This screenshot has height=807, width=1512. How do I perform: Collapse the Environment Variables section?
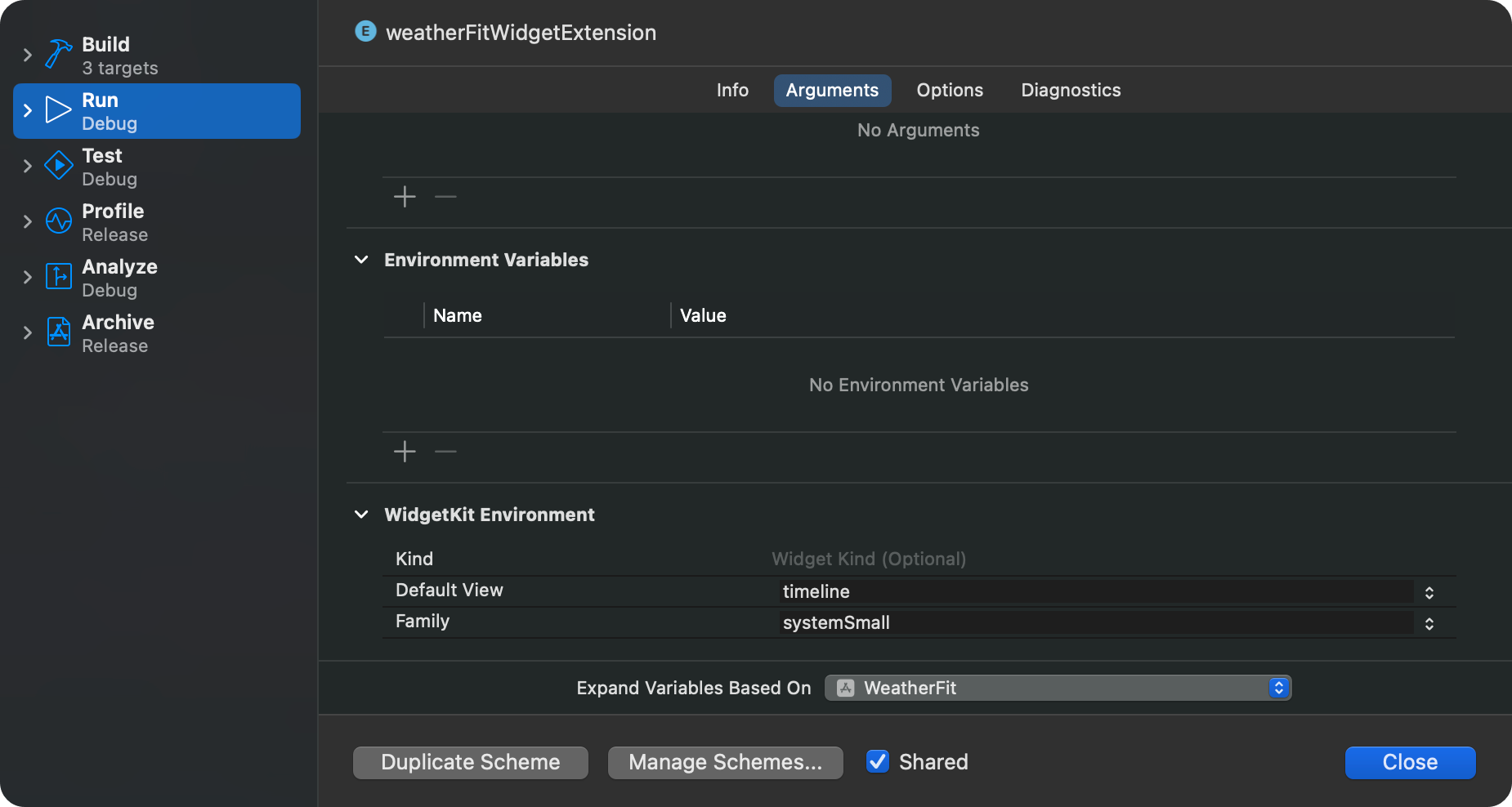(361, 260)
